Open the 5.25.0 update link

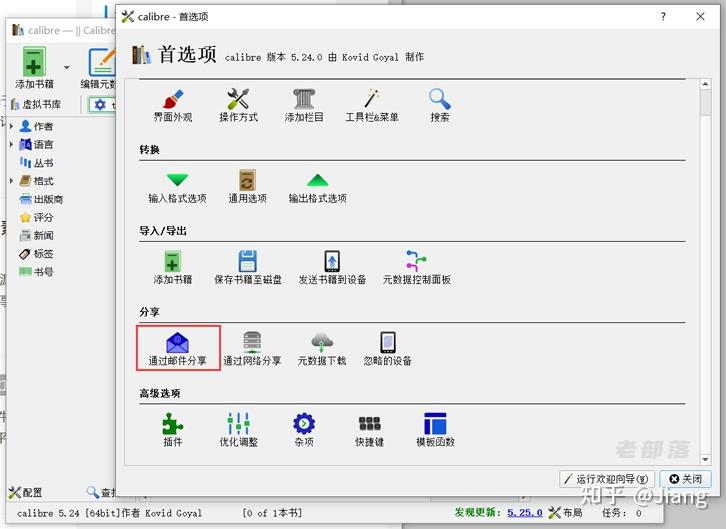pyautogui.click(x=525, y=512)
